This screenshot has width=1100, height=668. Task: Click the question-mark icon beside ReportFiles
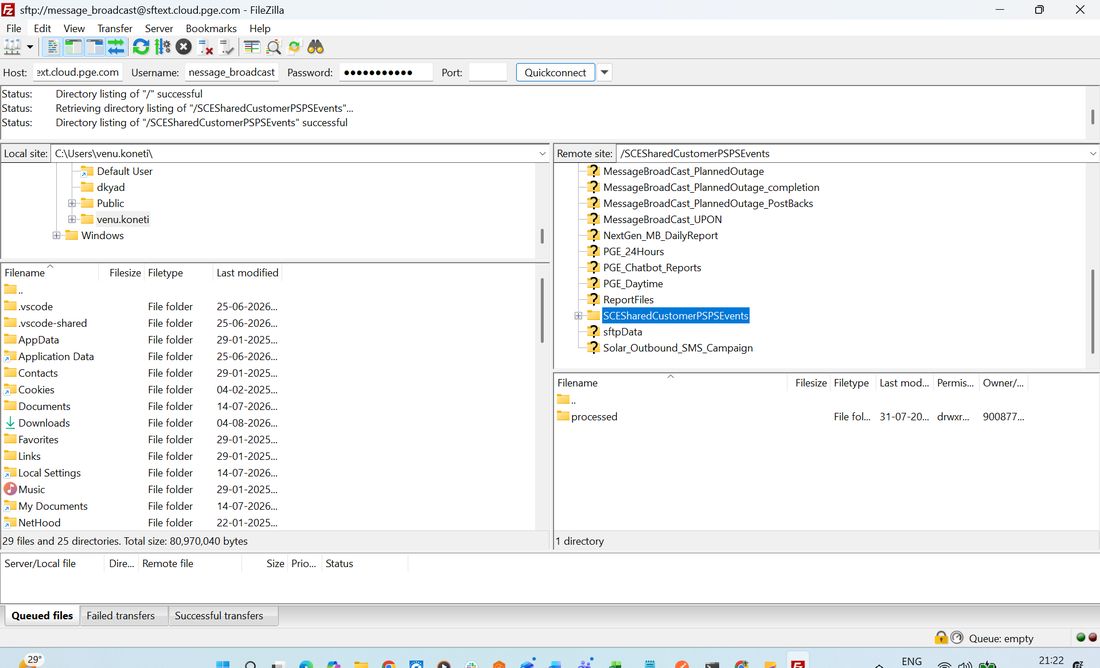pos(593,299)
